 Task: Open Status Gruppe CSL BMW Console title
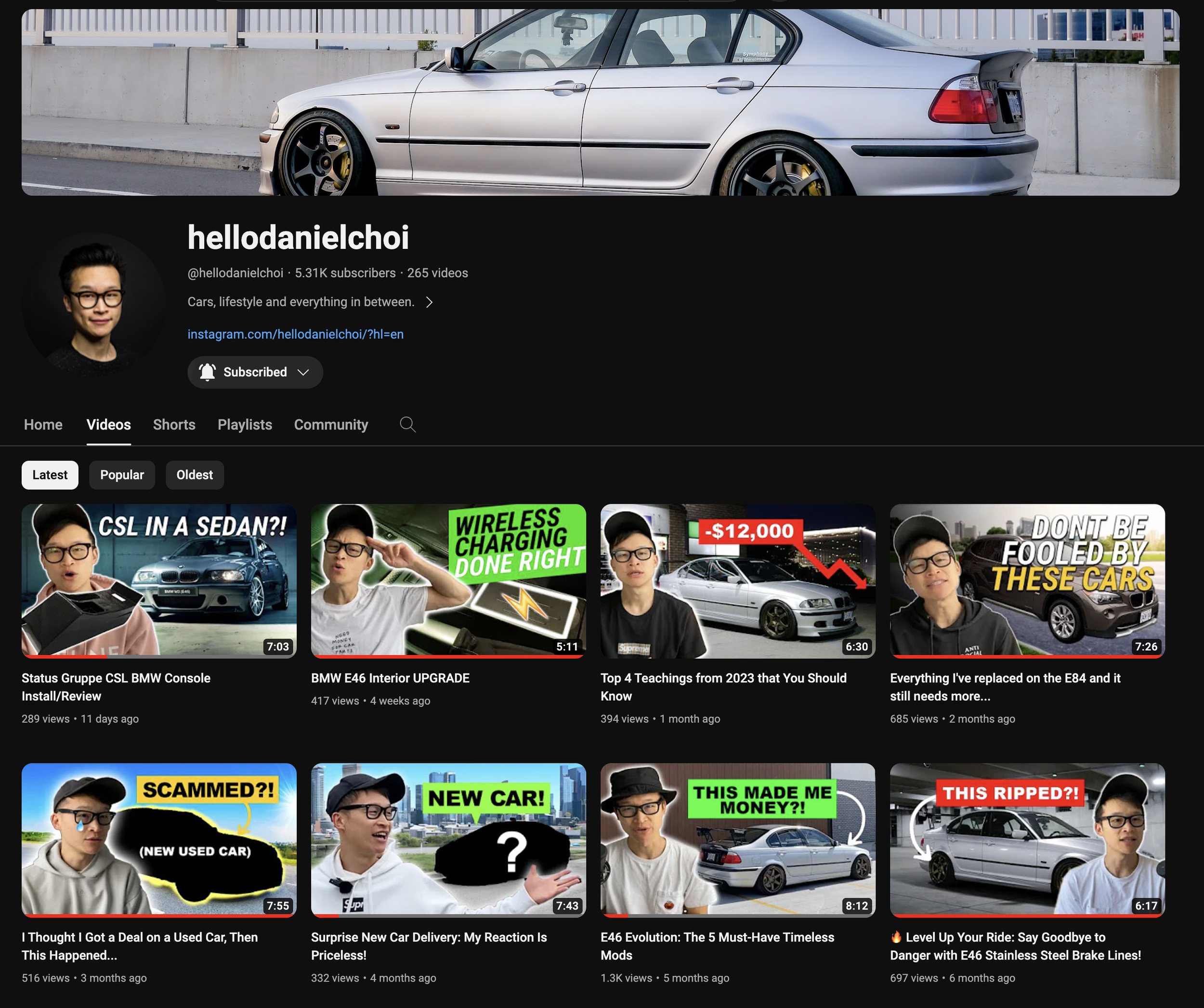[x=116, y=687]
